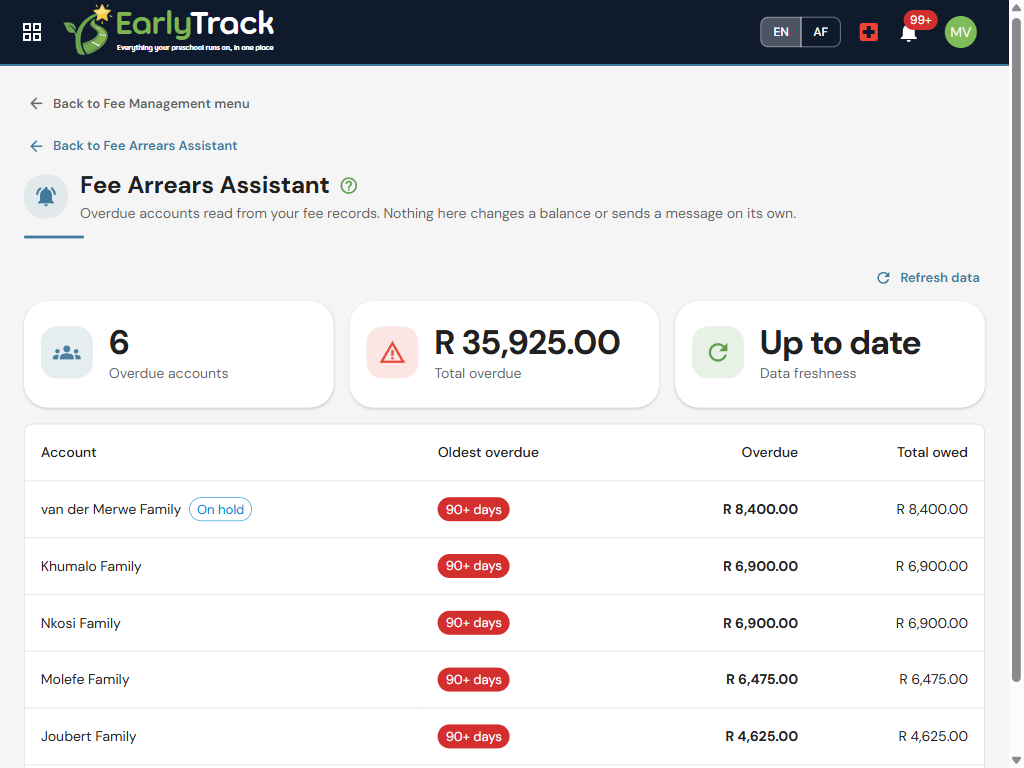Switch language to AF
Screen dimensions: 1024x768
(820, 32)
